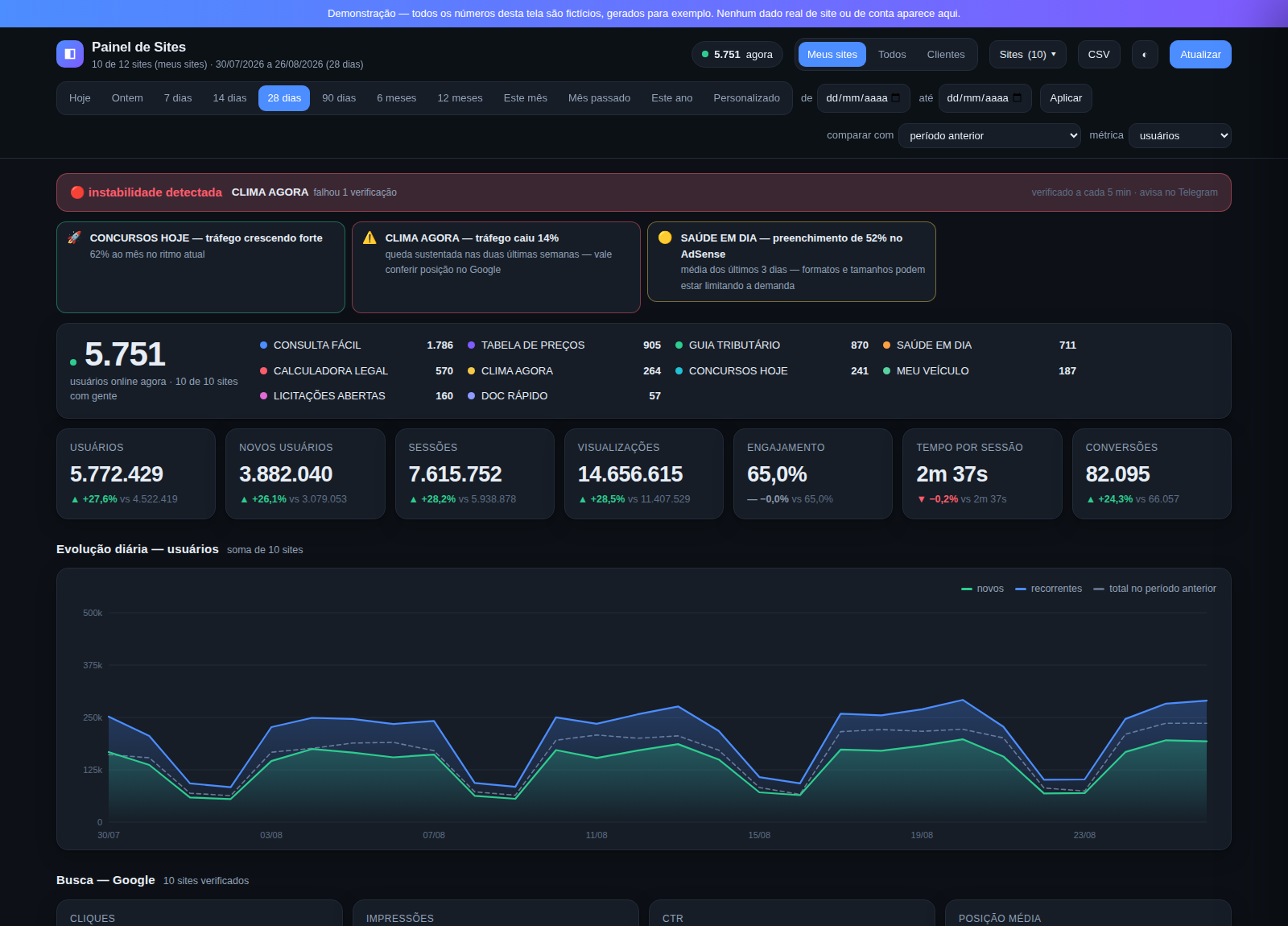Switch the site filter to Todos
This screenshot has height=926, width=1288.
pyautogui.click(x=892, y=55)
